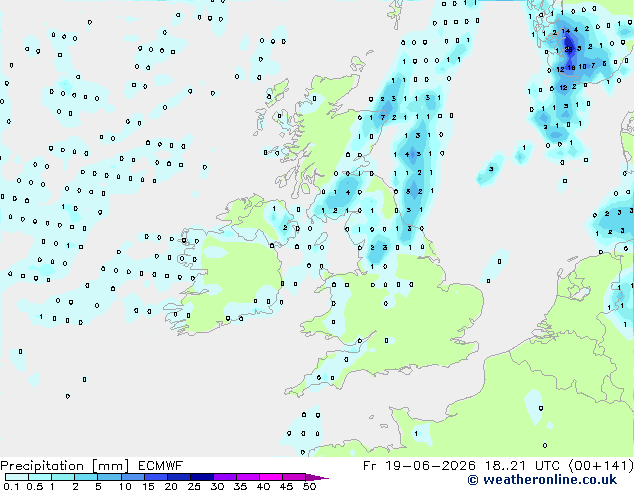Click the 'Precipitation [mm]' title text
Viewport: 634px width, 490px height.
tap(65, 466)
